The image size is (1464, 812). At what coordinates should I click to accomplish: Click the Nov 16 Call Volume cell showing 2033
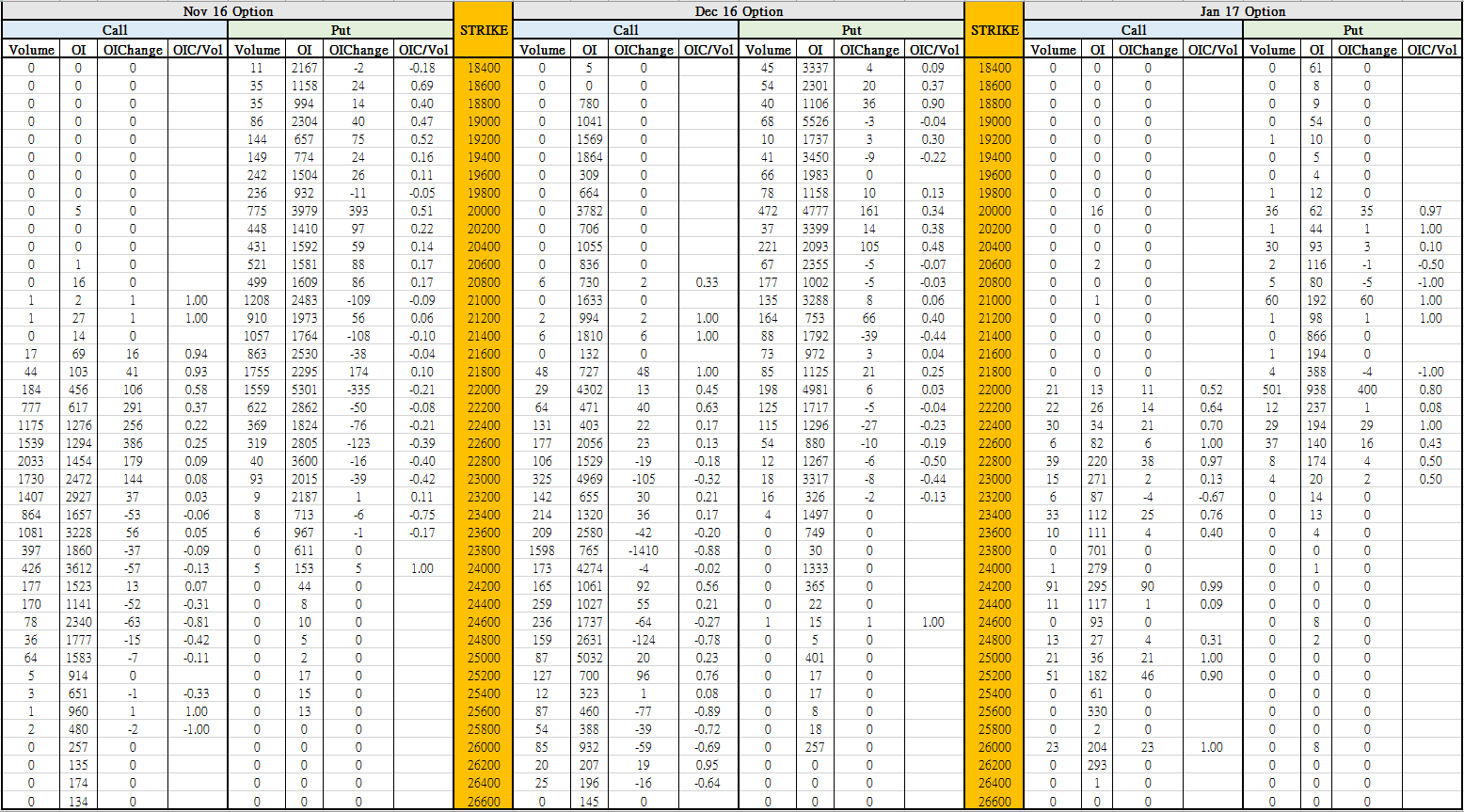pos(31,461)
